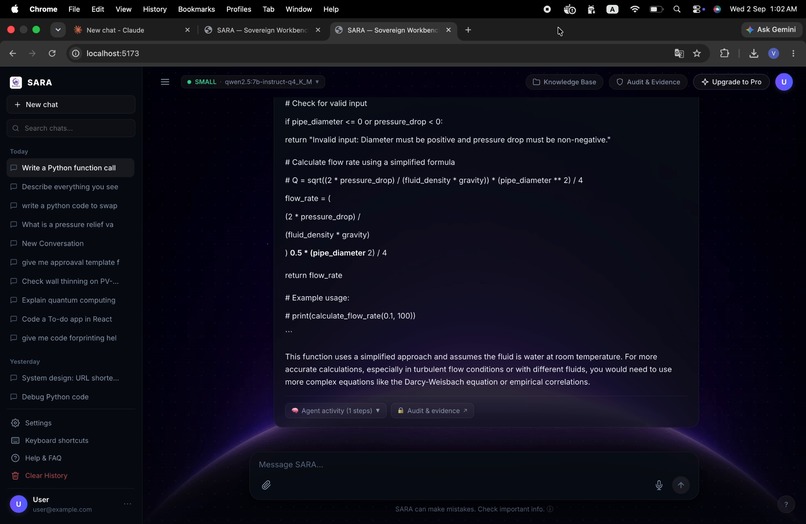Start voice input with the microphone icon
This screenshot has width=806, height=524.
coord(659,485)
